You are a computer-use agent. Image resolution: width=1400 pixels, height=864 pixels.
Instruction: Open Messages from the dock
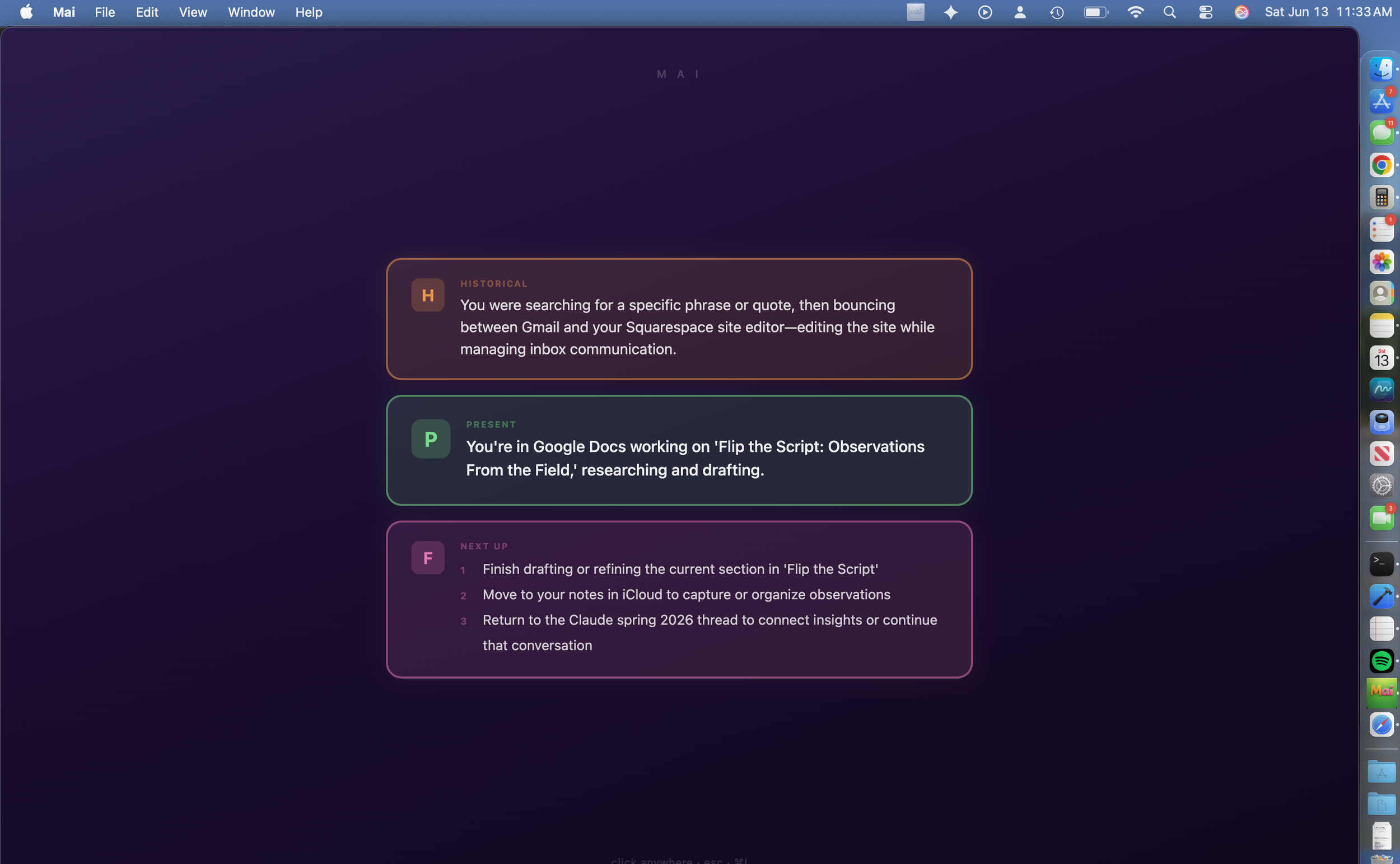point(1381,133)
